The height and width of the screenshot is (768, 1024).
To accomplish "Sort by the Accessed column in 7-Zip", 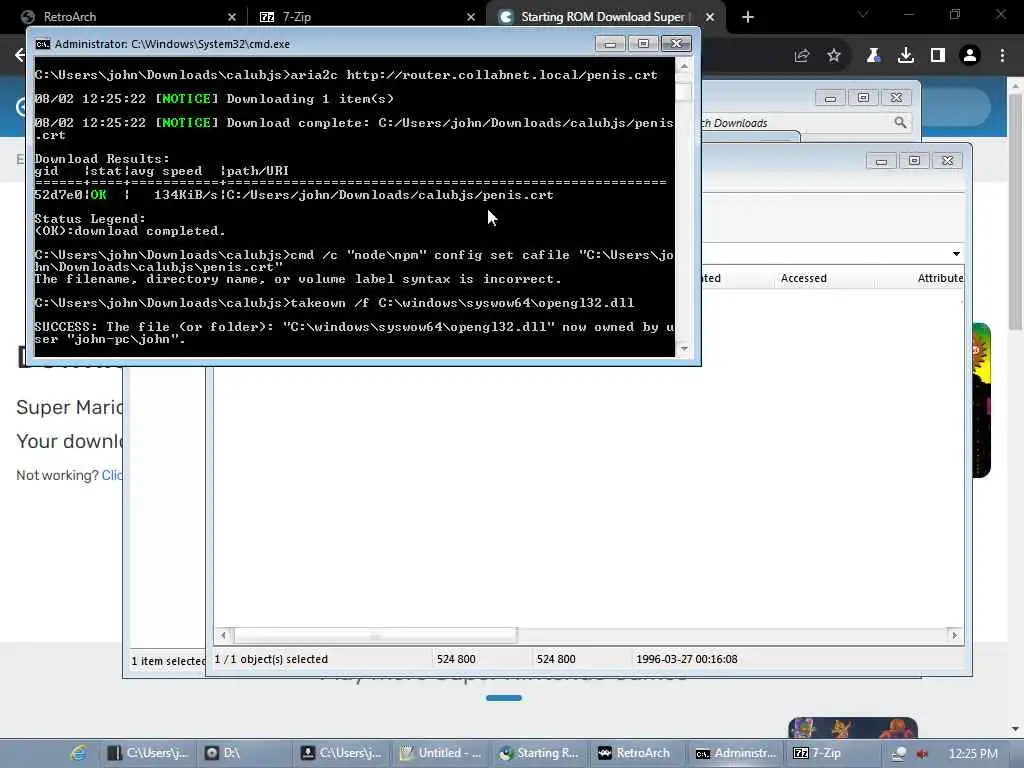I will [803, 278].
